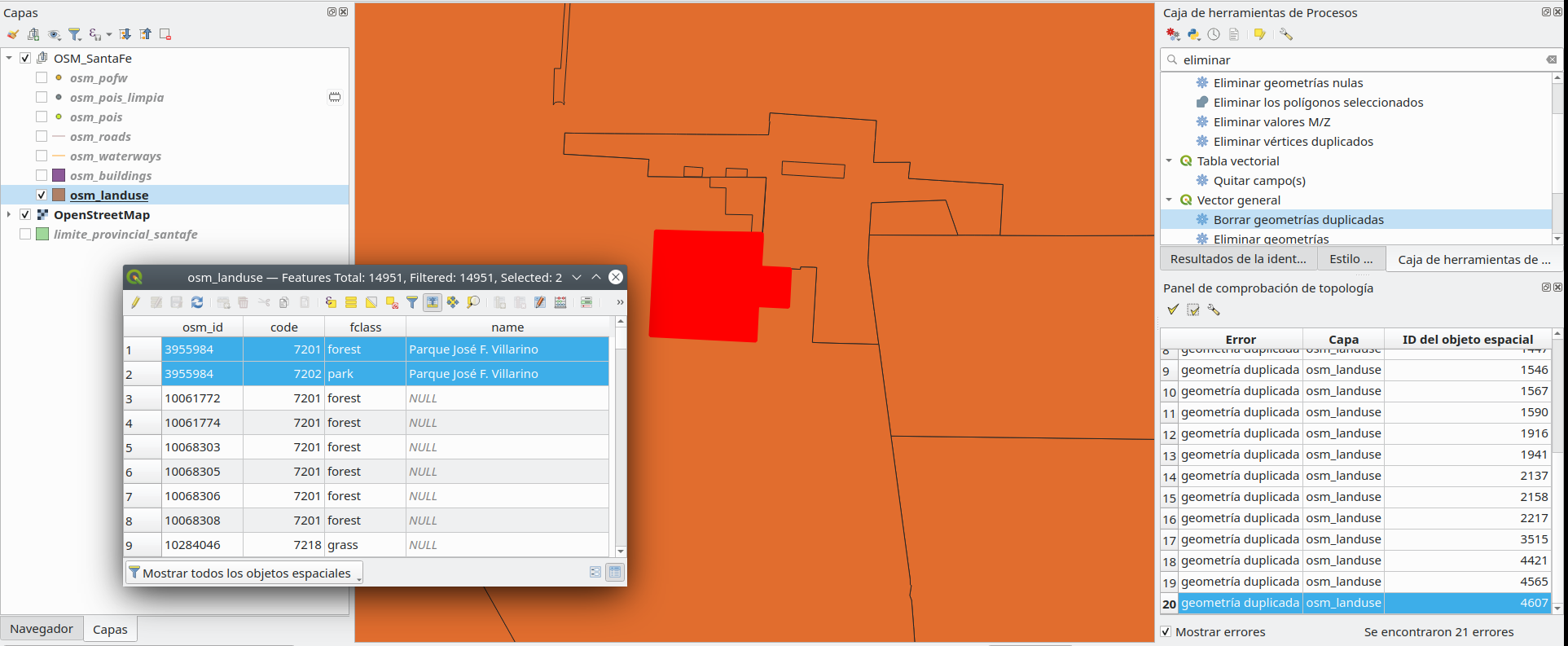
Task: Collapse all layers icon in Capas toolbar
Action: [145, 34]
